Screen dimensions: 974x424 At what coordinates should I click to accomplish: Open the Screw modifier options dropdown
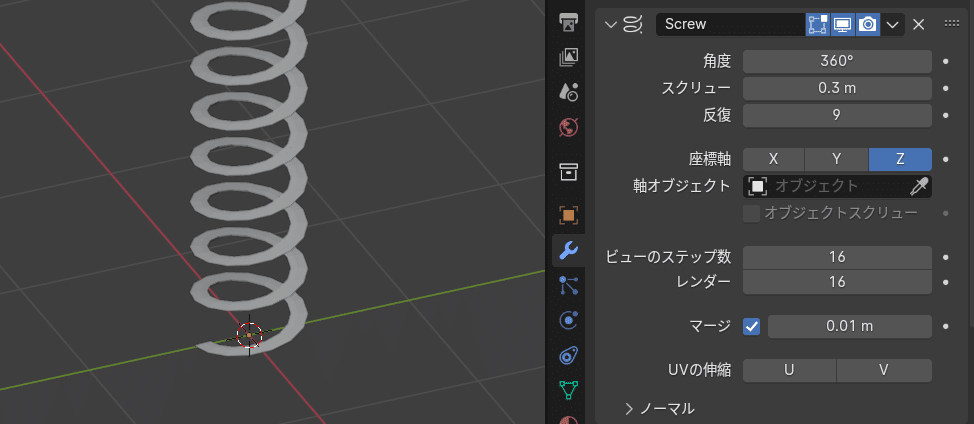(893, 25)
